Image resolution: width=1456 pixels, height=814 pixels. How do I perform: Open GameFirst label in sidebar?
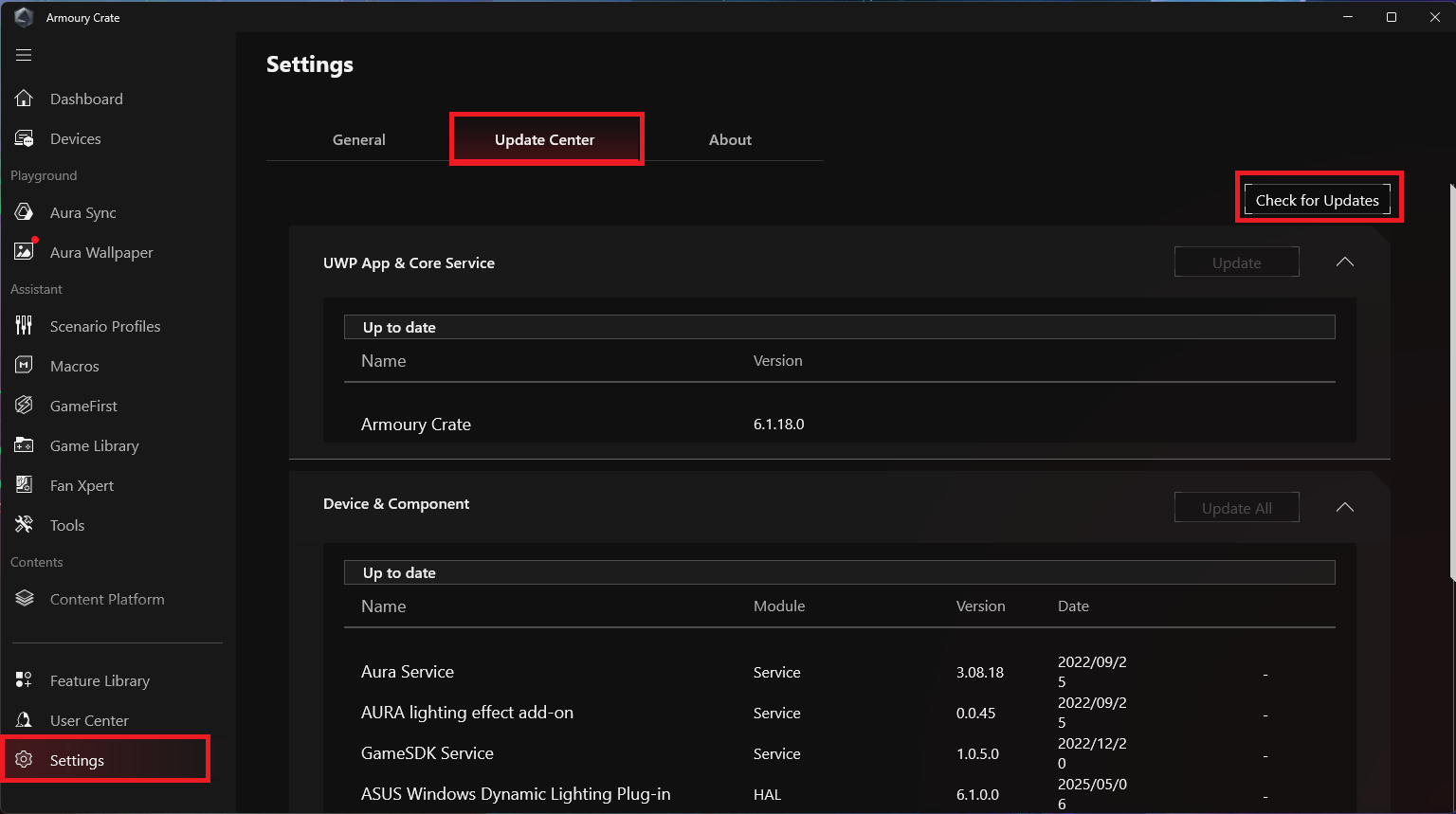(83, 406)
